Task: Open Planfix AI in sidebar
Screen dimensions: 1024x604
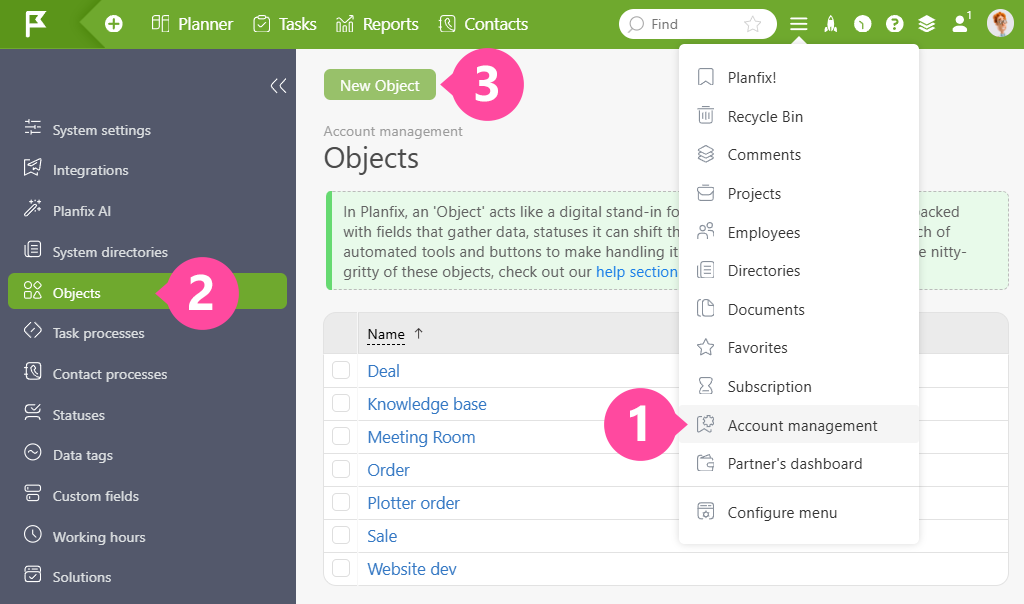Action: click(147, 211)
